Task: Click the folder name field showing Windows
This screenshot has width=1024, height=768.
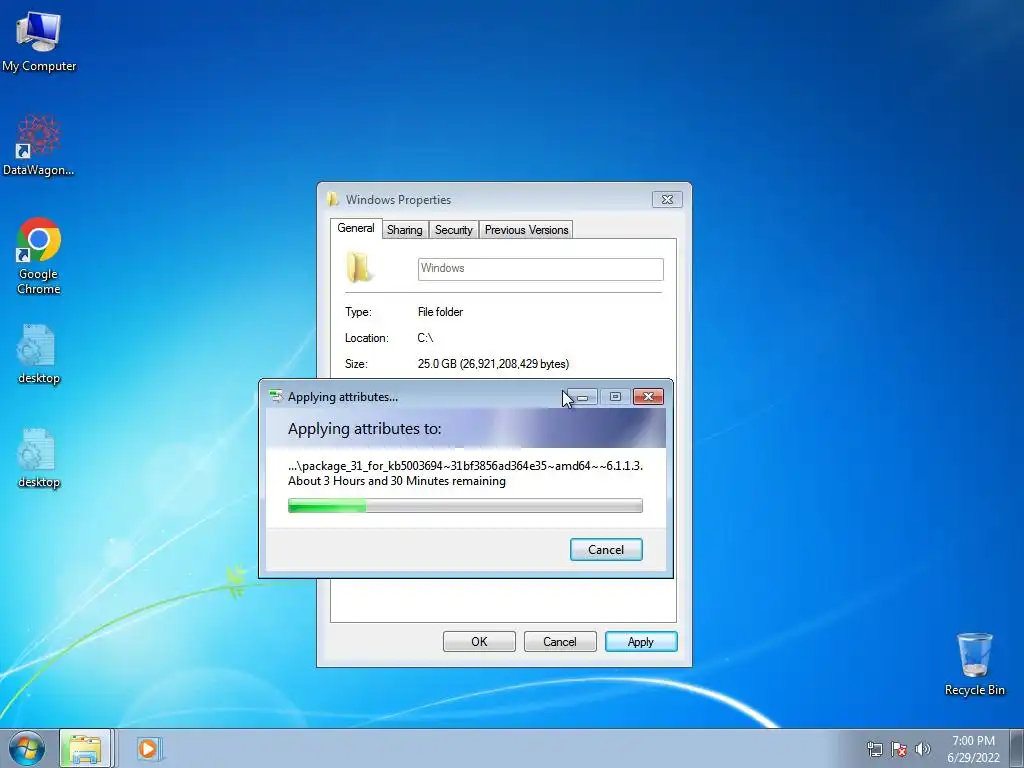Action: point(540,269)
